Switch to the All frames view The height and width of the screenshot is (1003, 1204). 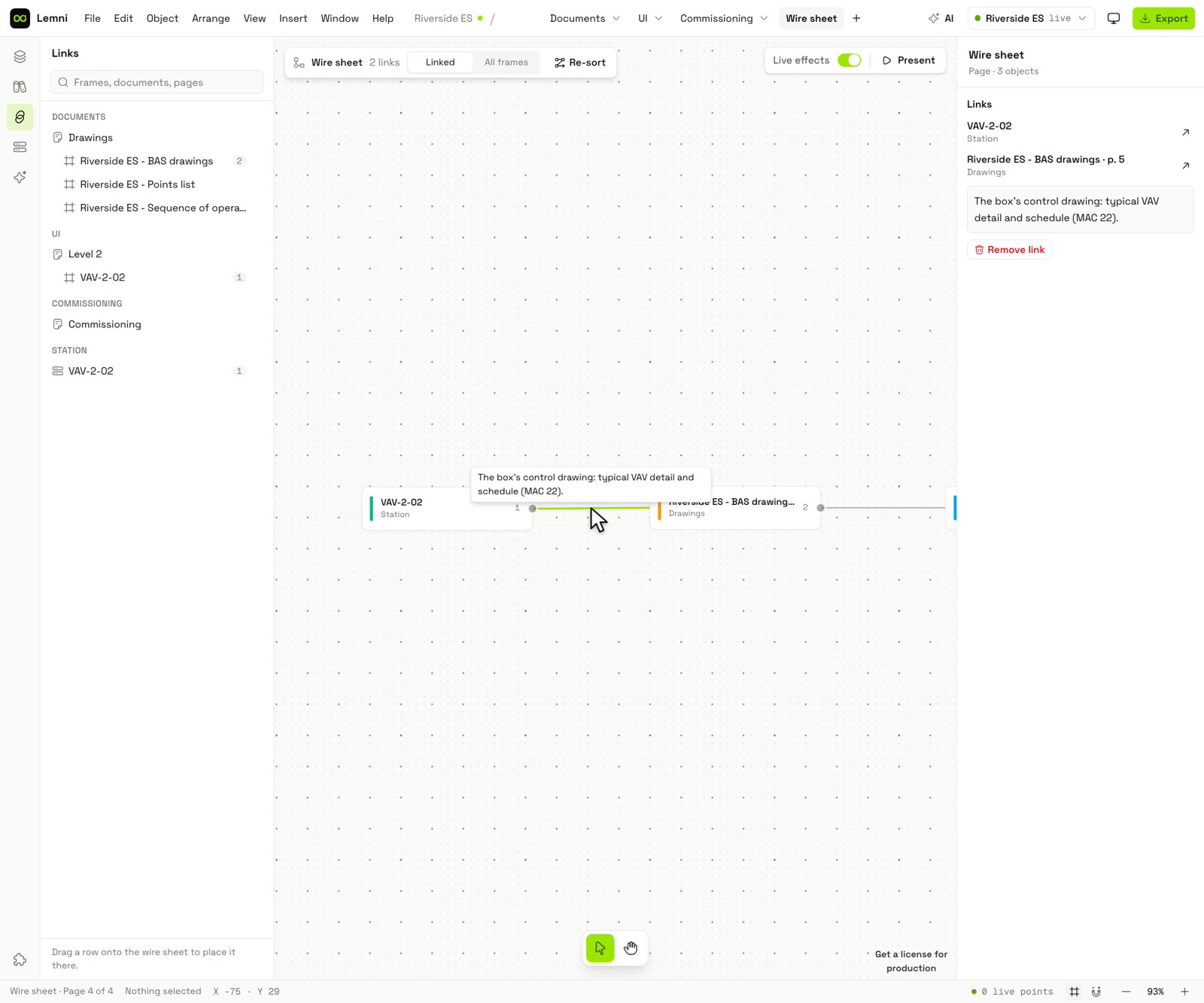click(506, 62)
